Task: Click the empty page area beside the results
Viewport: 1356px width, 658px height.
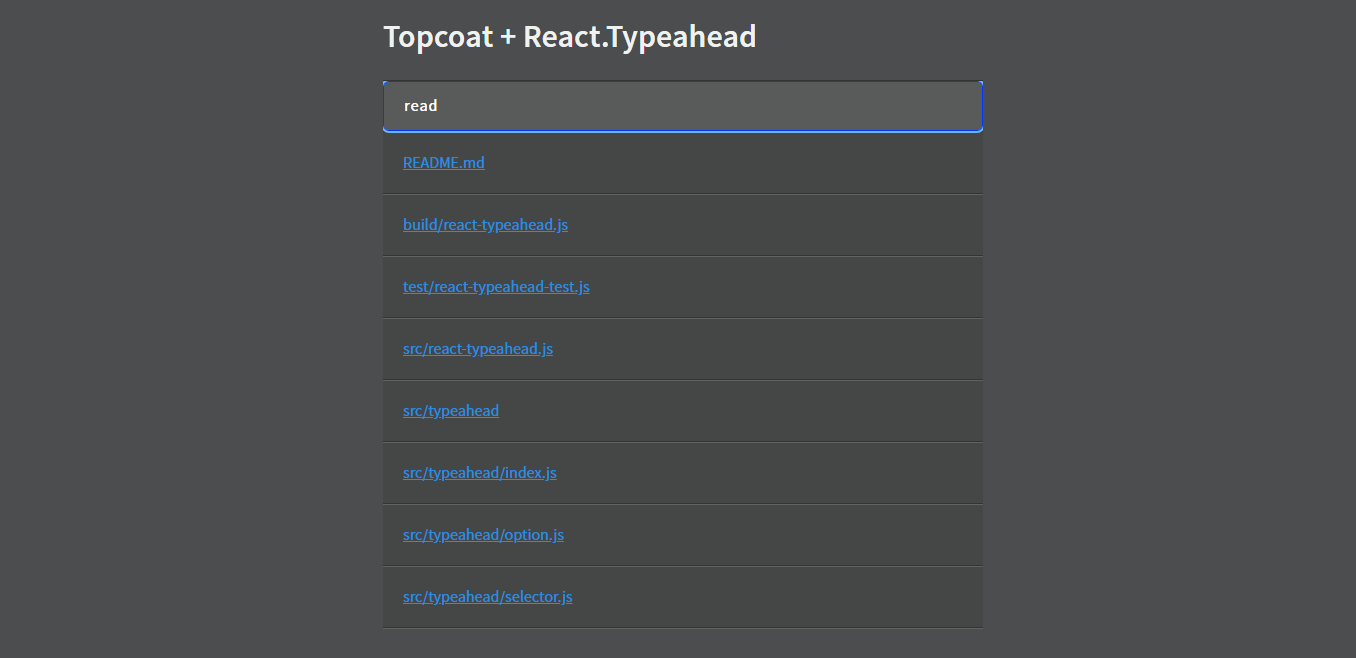Action: click(x=1150, y=350)
